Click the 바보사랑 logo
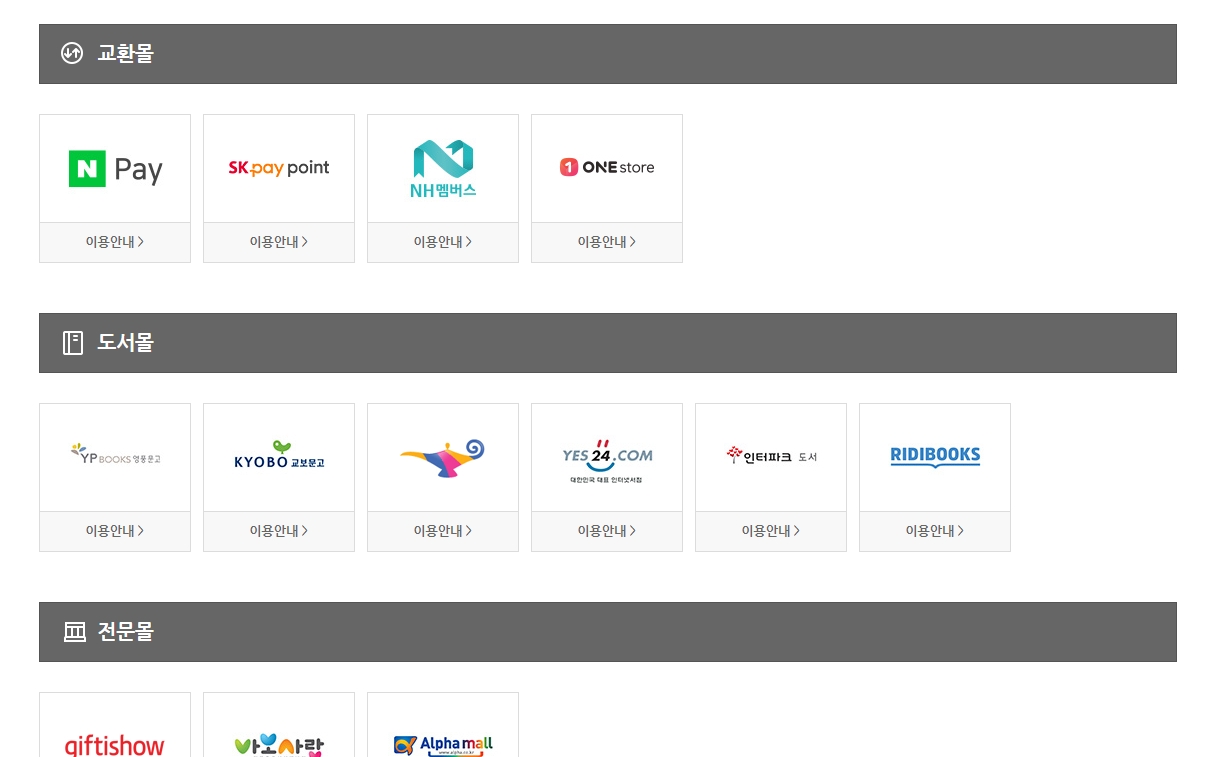 (x=279, y=745)
